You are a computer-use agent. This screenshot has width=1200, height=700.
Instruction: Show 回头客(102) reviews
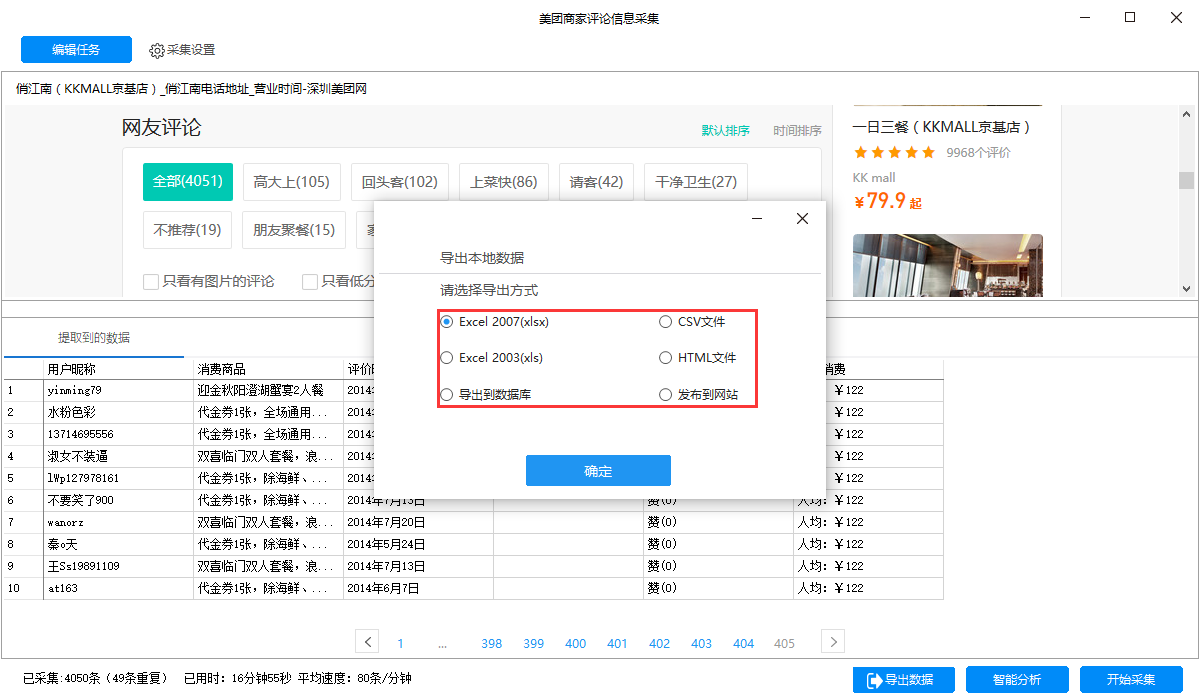[x=400, y=182]
